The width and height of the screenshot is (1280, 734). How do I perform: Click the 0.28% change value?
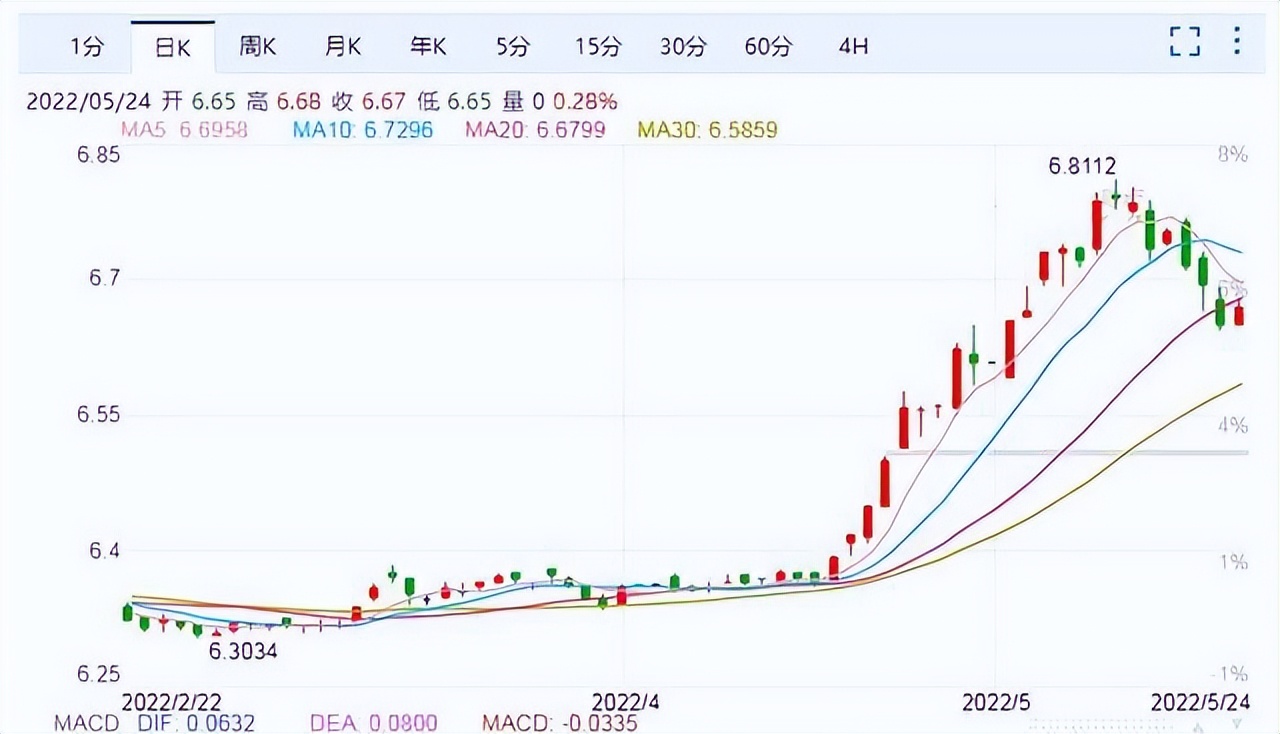point(585,101)
